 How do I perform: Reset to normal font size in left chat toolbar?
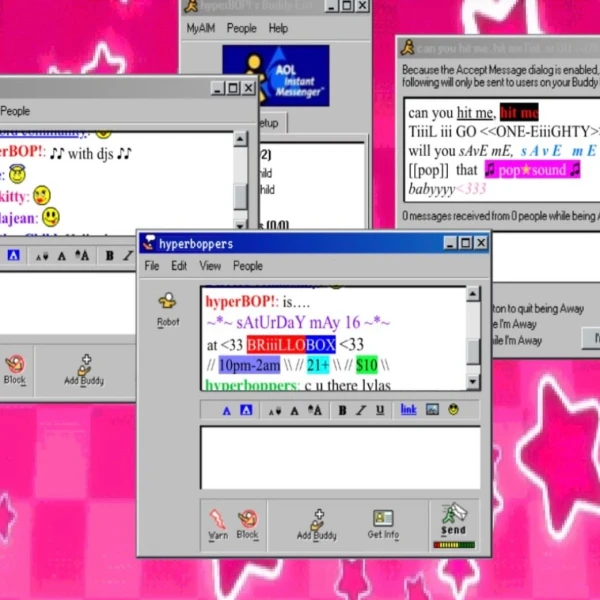62,256
